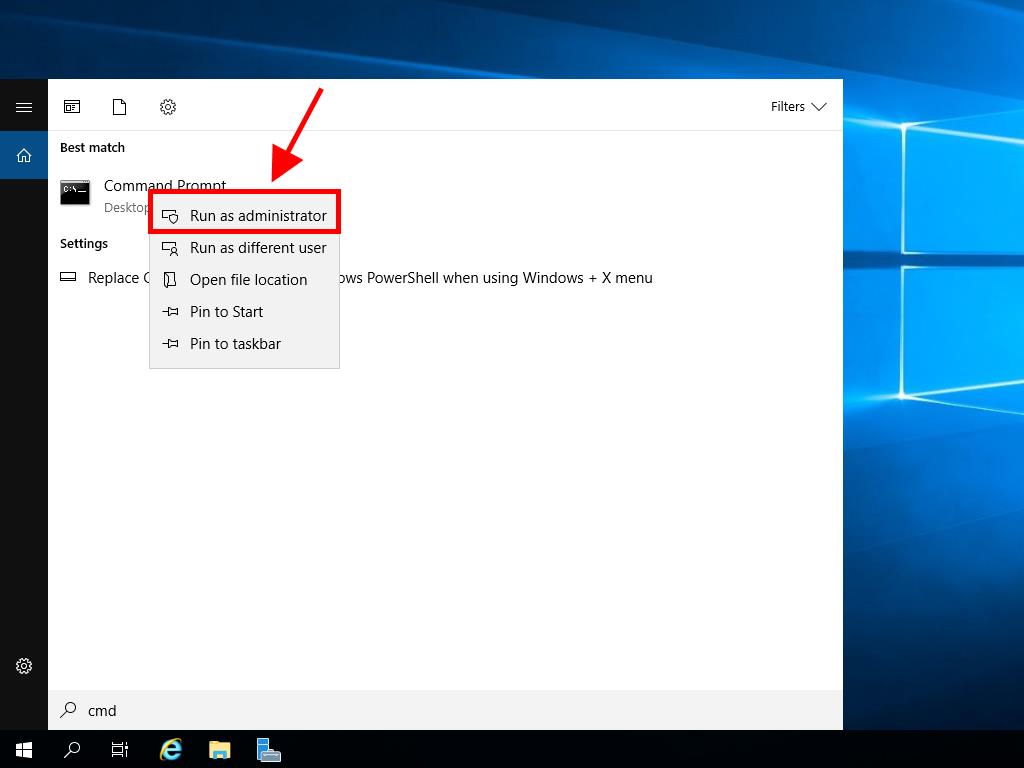Viewport: 1024px width, 768px height.
Task: Open the hamburger menu in search panel
Action: tap(24, 107)
